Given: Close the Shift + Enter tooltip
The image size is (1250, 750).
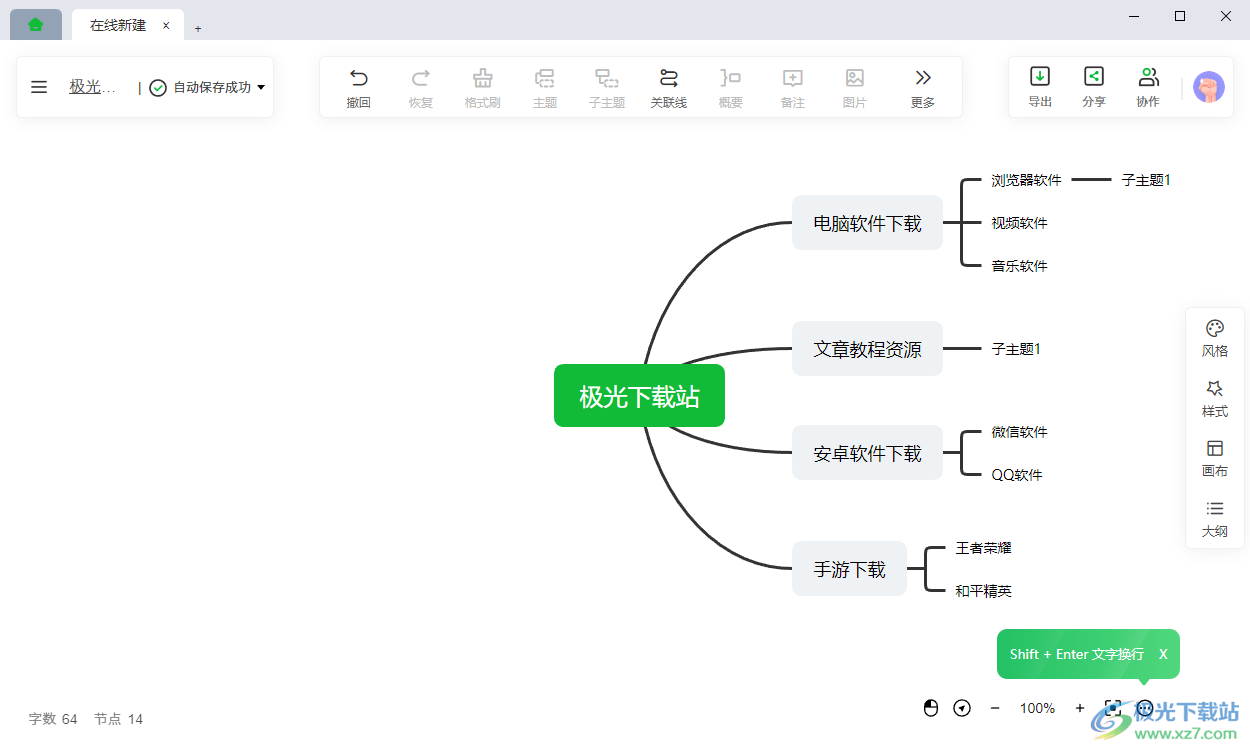Looking at the screenshot, I should [1163, 654].
